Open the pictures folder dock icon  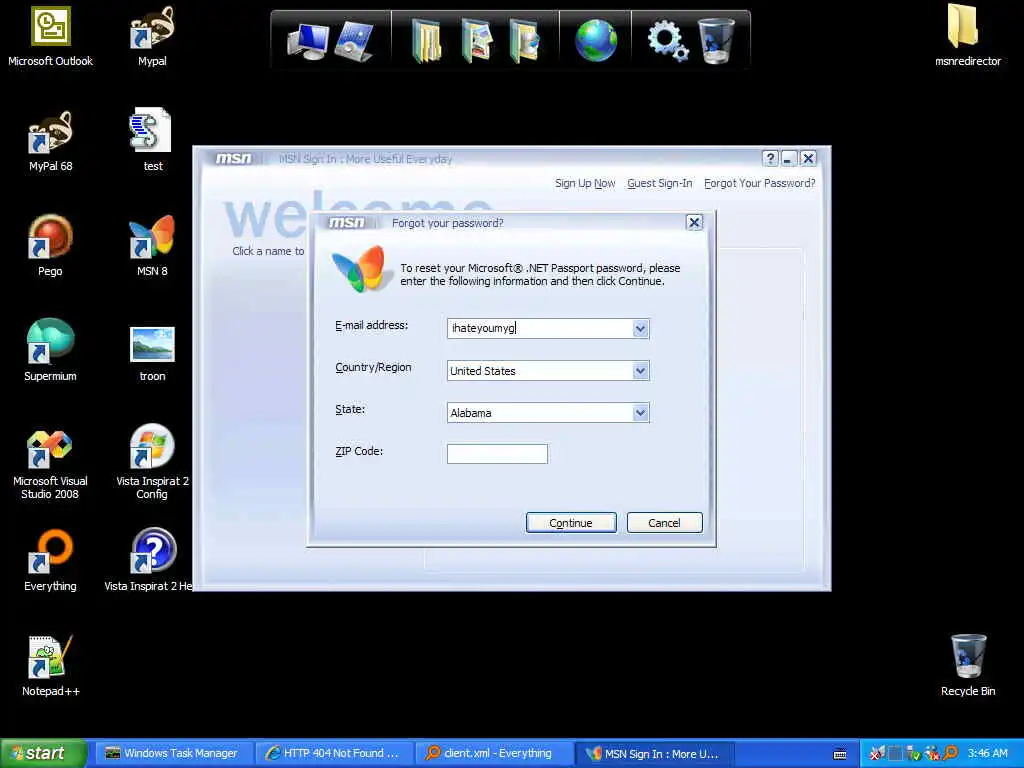click(x=477, y=41)
